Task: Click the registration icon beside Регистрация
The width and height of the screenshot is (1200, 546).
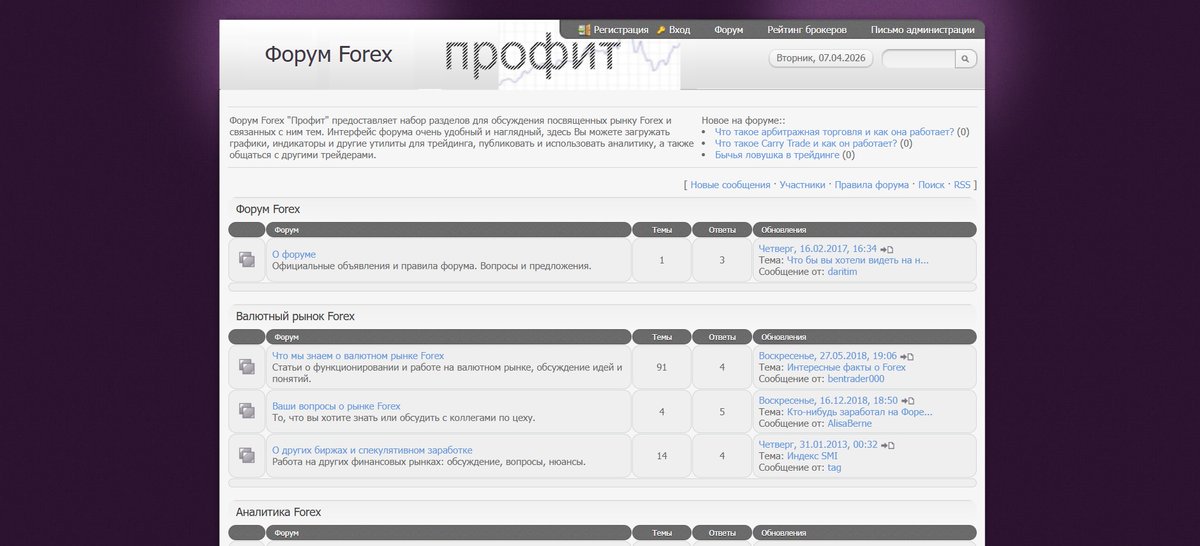Action: (584, 30)
